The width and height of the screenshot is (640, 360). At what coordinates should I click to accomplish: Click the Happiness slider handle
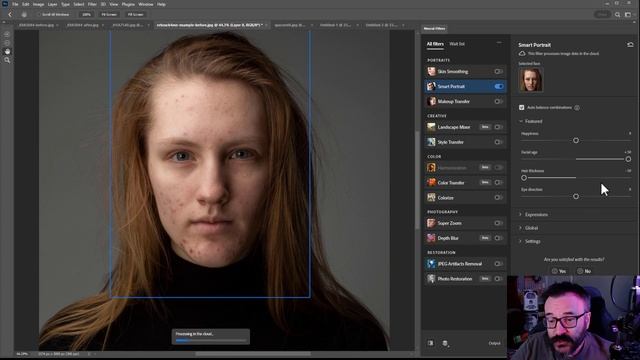(576, 140)
